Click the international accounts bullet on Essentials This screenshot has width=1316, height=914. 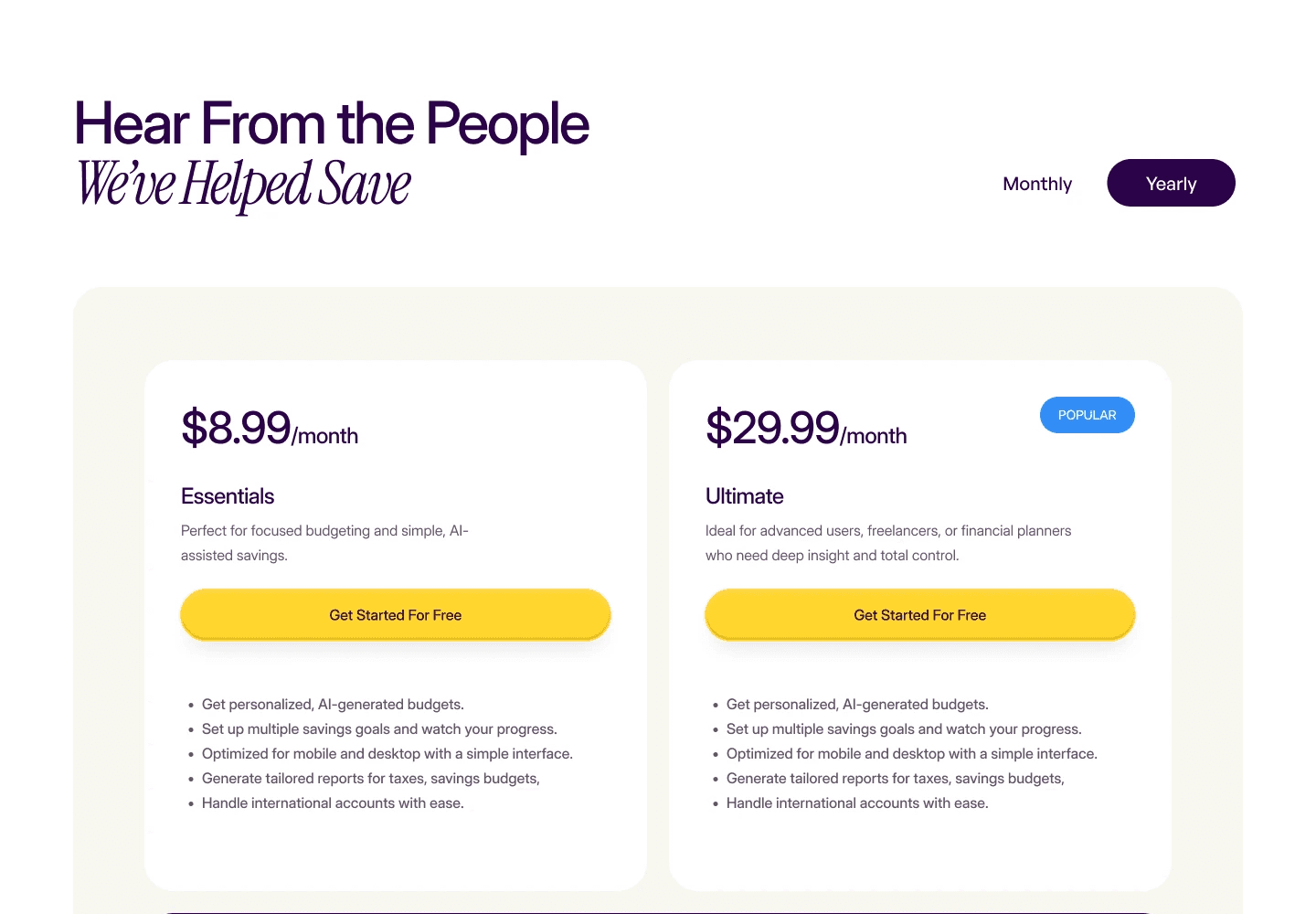pos(333,802)
